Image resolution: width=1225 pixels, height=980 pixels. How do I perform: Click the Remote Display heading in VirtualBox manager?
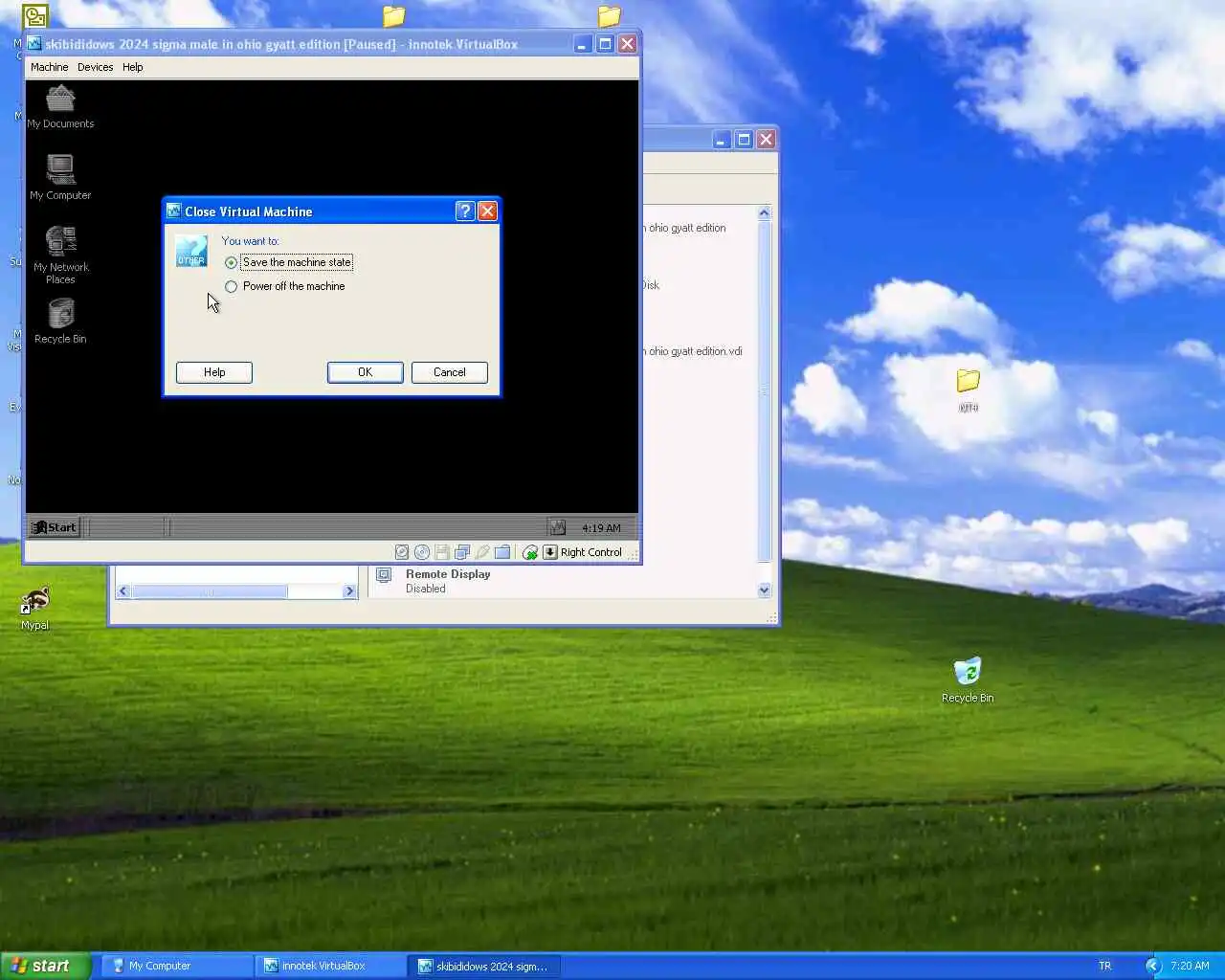pyautogui.click(x=448, y=574)
